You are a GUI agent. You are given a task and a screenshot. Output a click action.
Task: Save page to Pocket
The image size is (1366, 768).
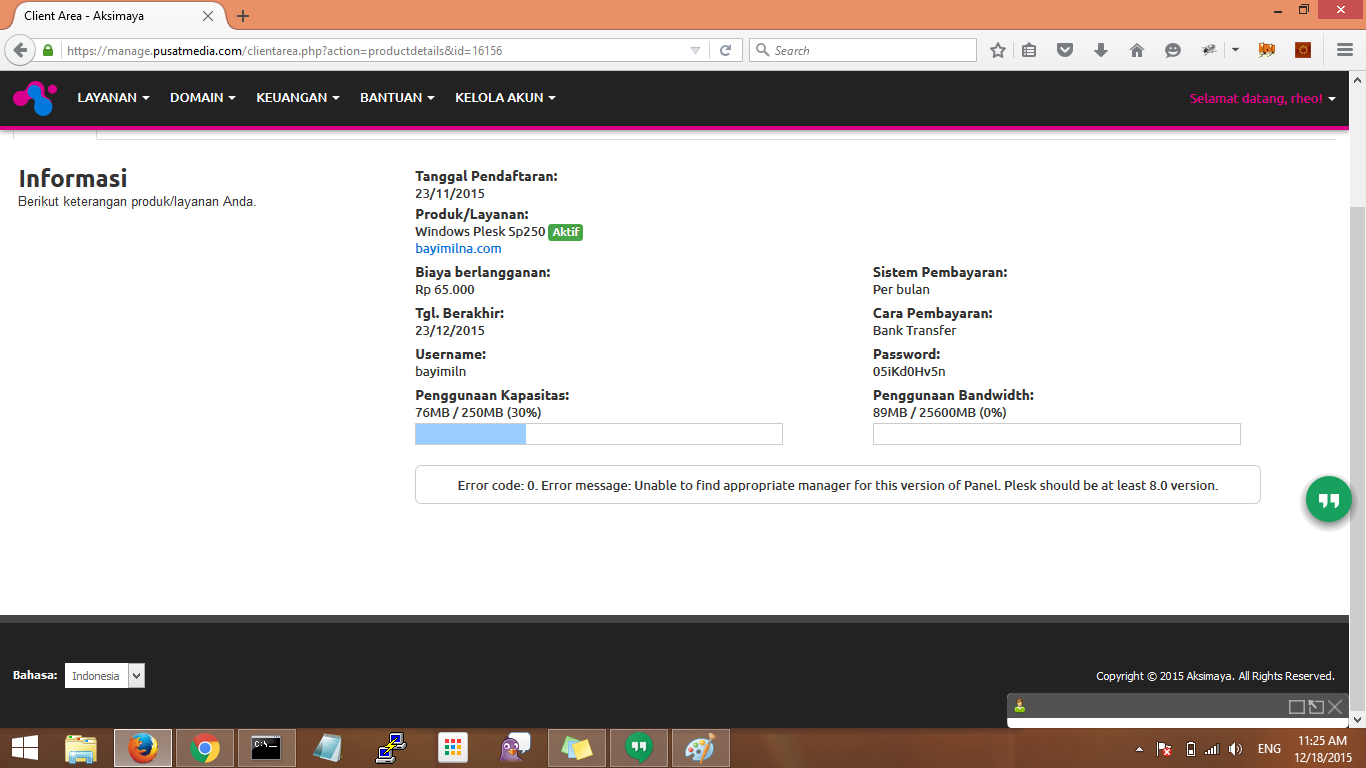coord(1065,50)
